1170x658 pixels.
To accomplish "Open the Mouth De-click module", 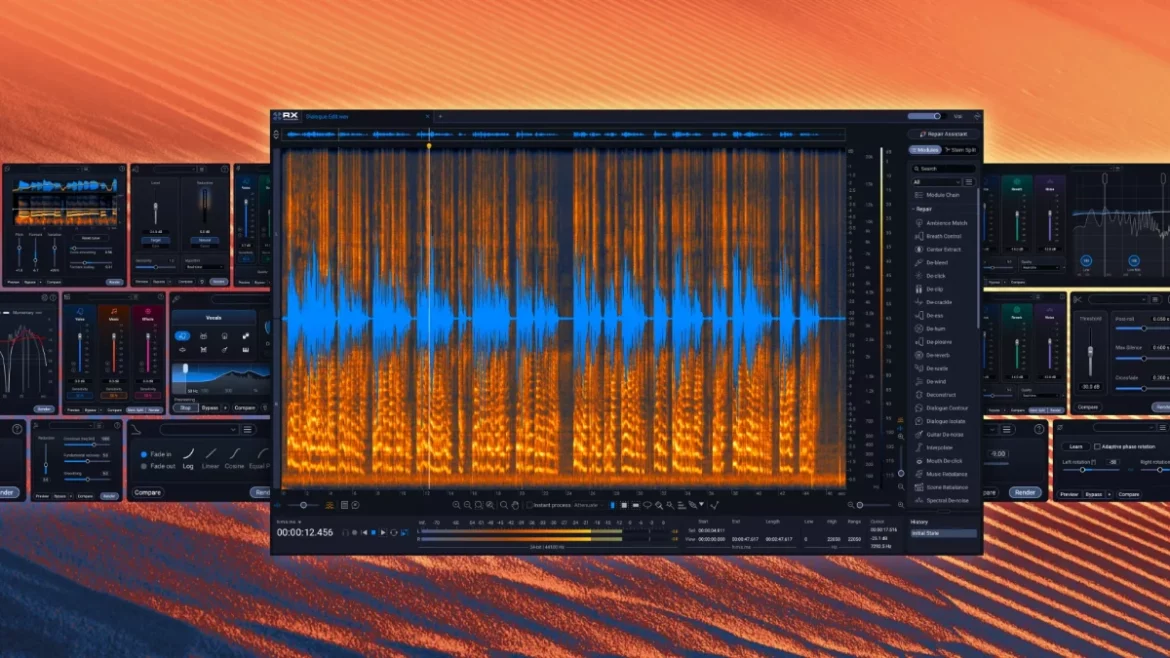I will tap(939, 462).
